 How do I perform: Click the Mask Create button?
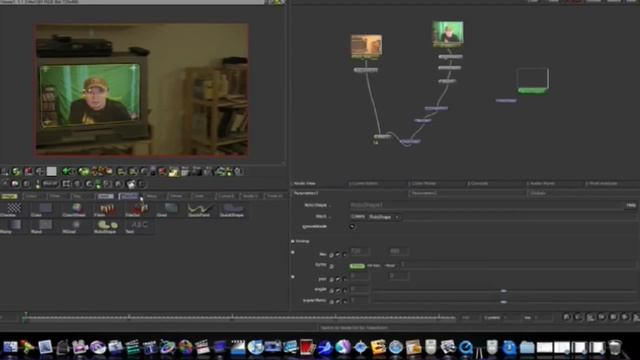[x=358, y=217]
